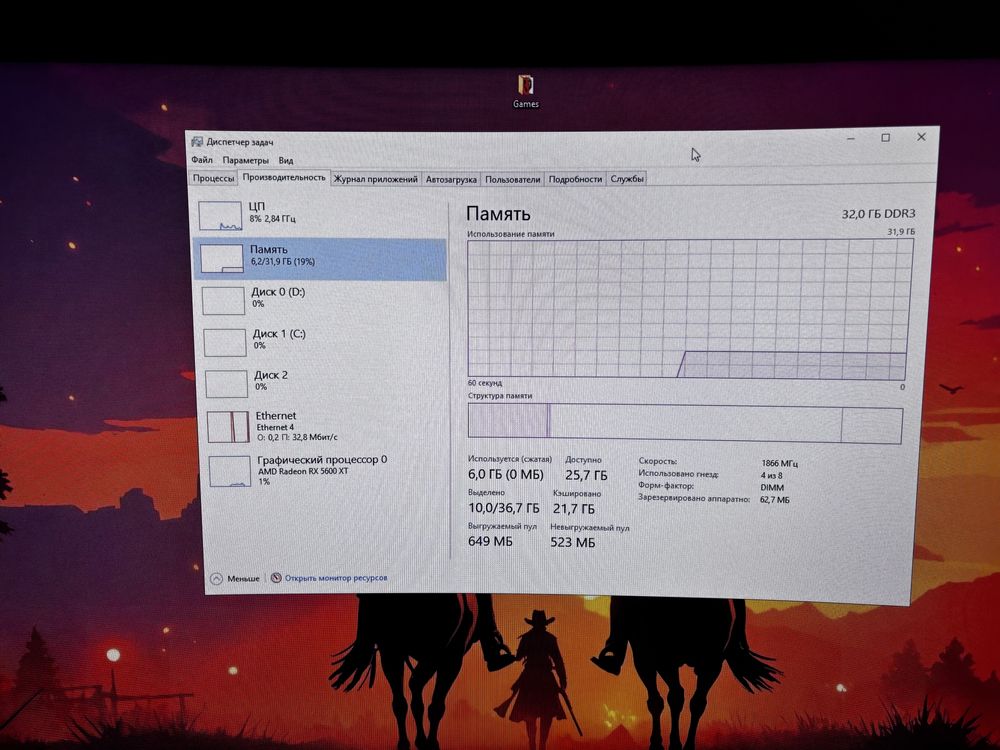Click the 649 МБ paged pool value
The height and width of the screenshot is (750, 1000).
coord(490,541)
